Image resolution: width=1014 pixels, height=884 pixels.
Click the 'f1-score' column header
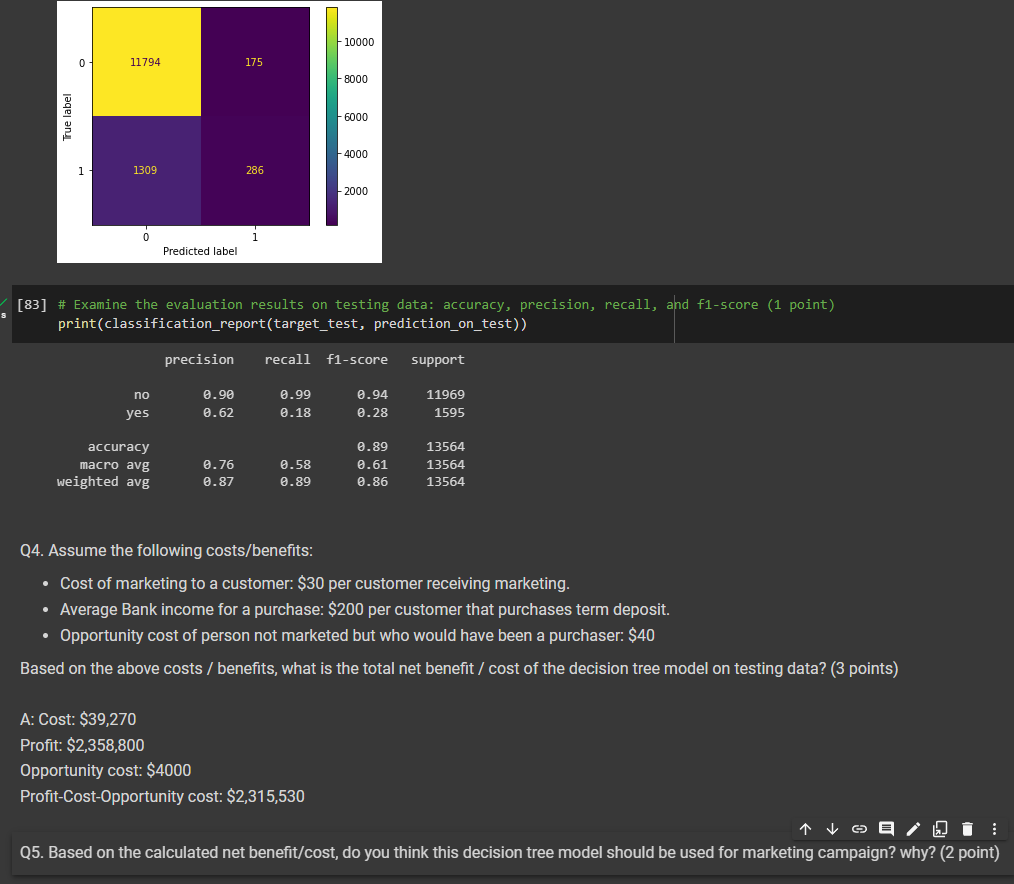[357, 360]
